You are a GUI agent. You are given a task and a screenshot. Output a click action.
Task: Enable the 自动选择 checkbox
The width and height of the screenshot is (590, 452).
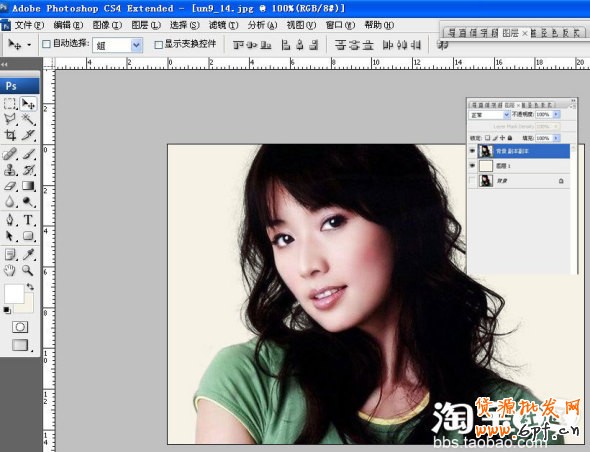pyautogui.click(x=46, y=44)
